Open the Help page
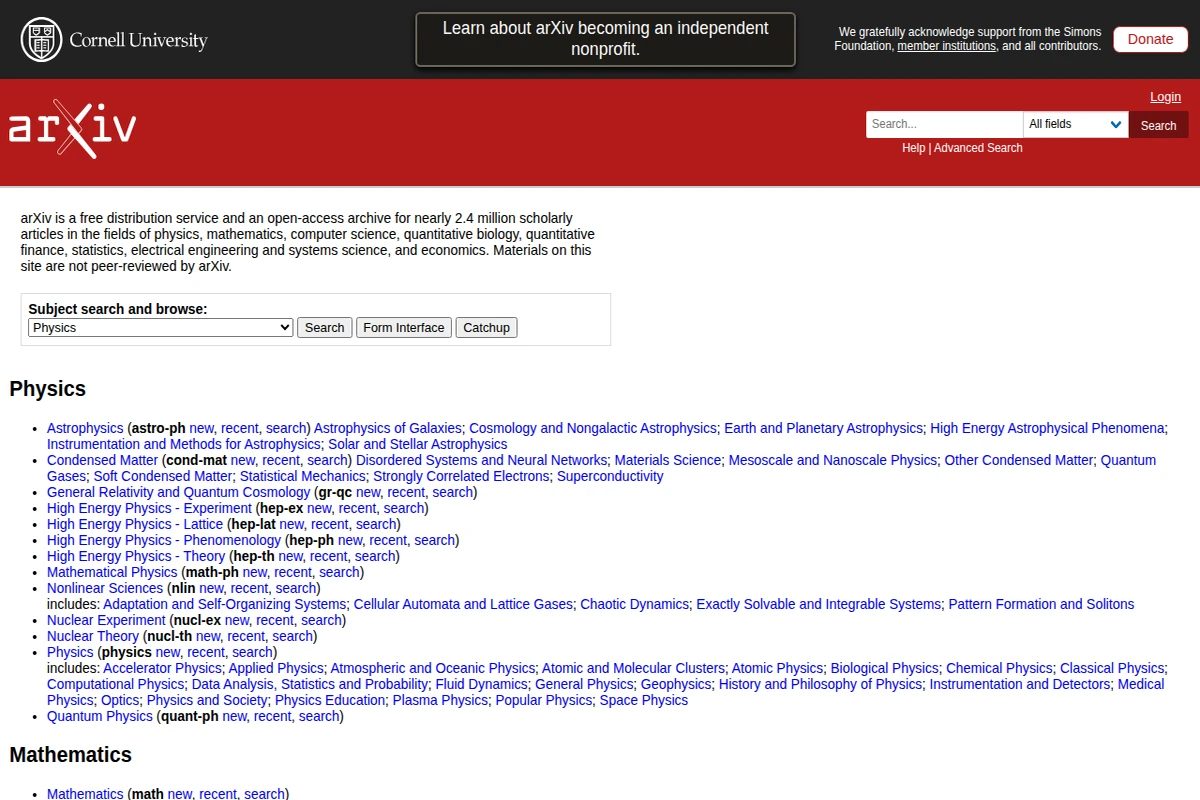 [x=913, y=147]
